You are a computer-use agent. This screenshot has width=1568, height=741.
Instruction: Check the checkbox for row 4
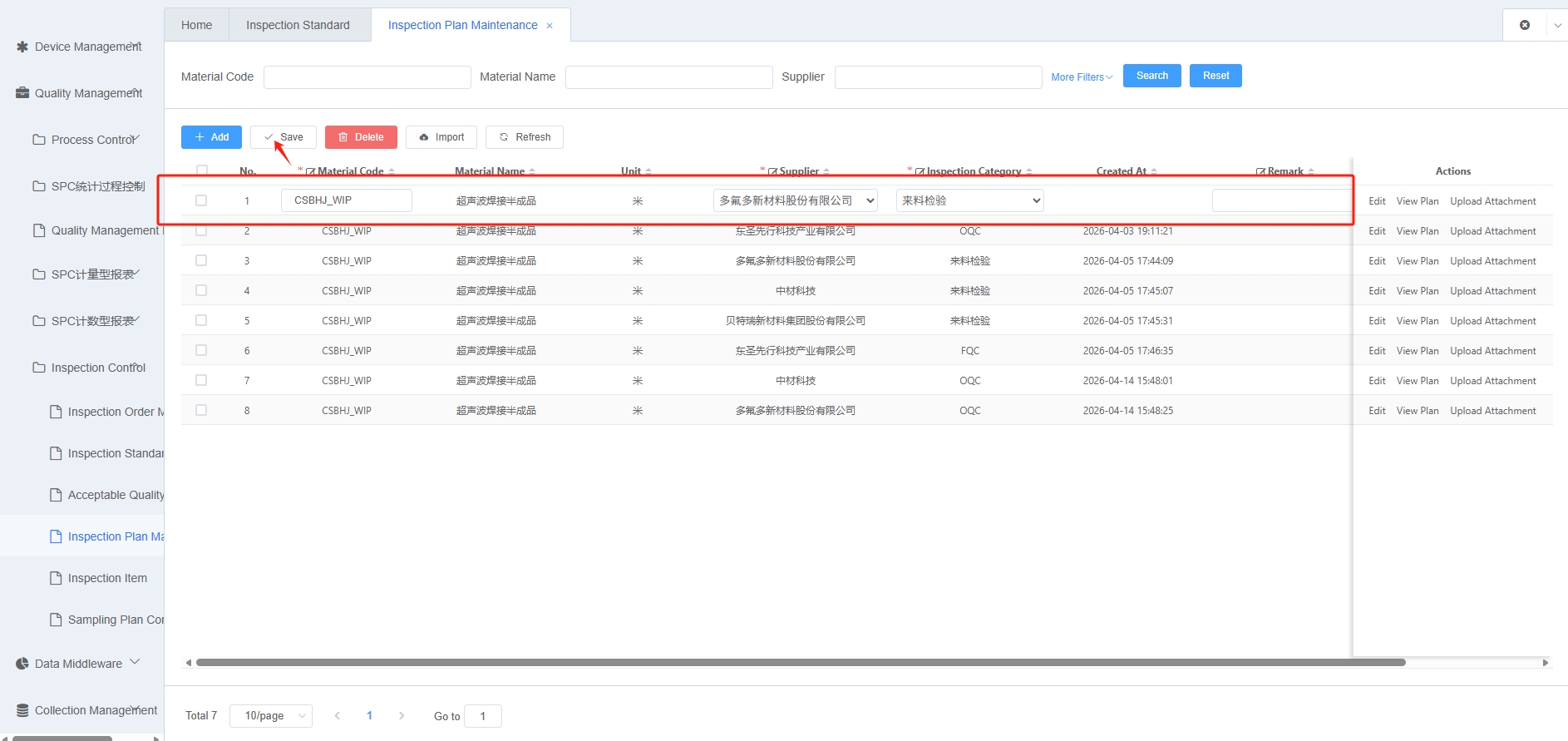[x=201, y=290]
